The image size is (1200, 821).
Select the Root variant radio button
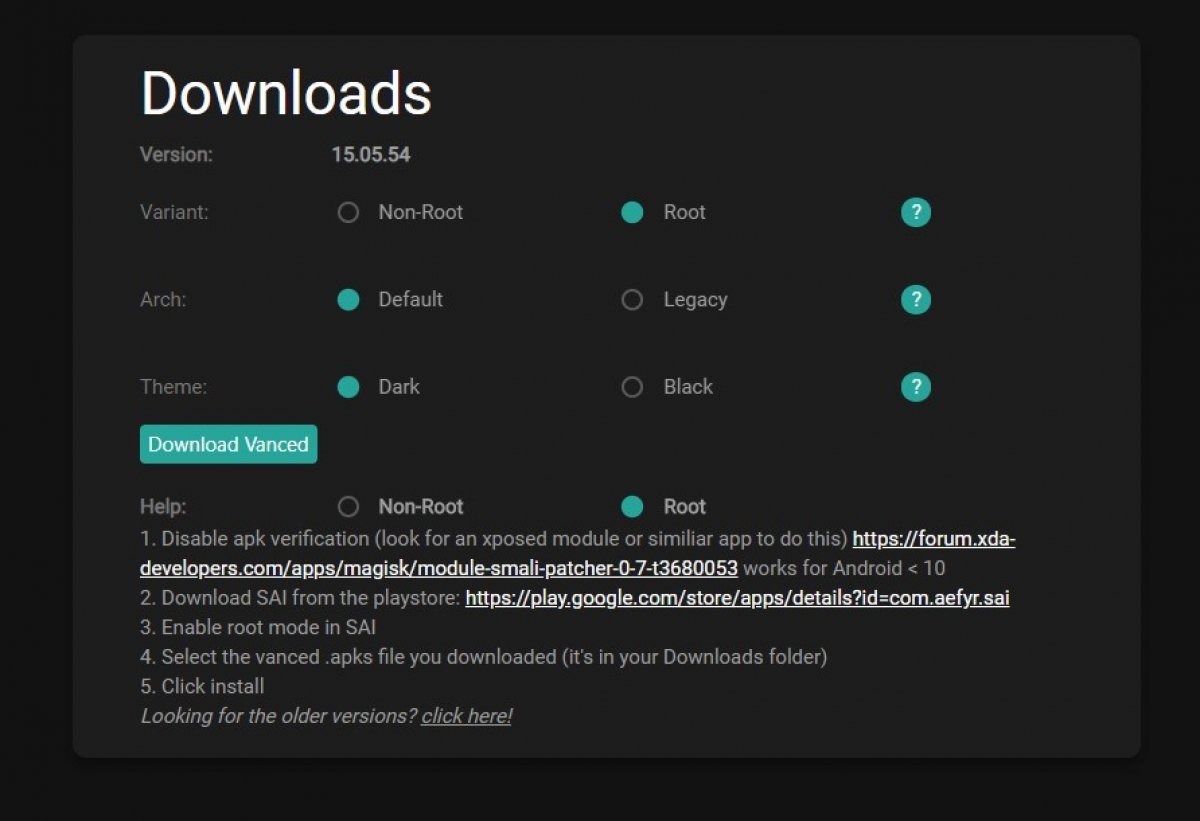632,212
